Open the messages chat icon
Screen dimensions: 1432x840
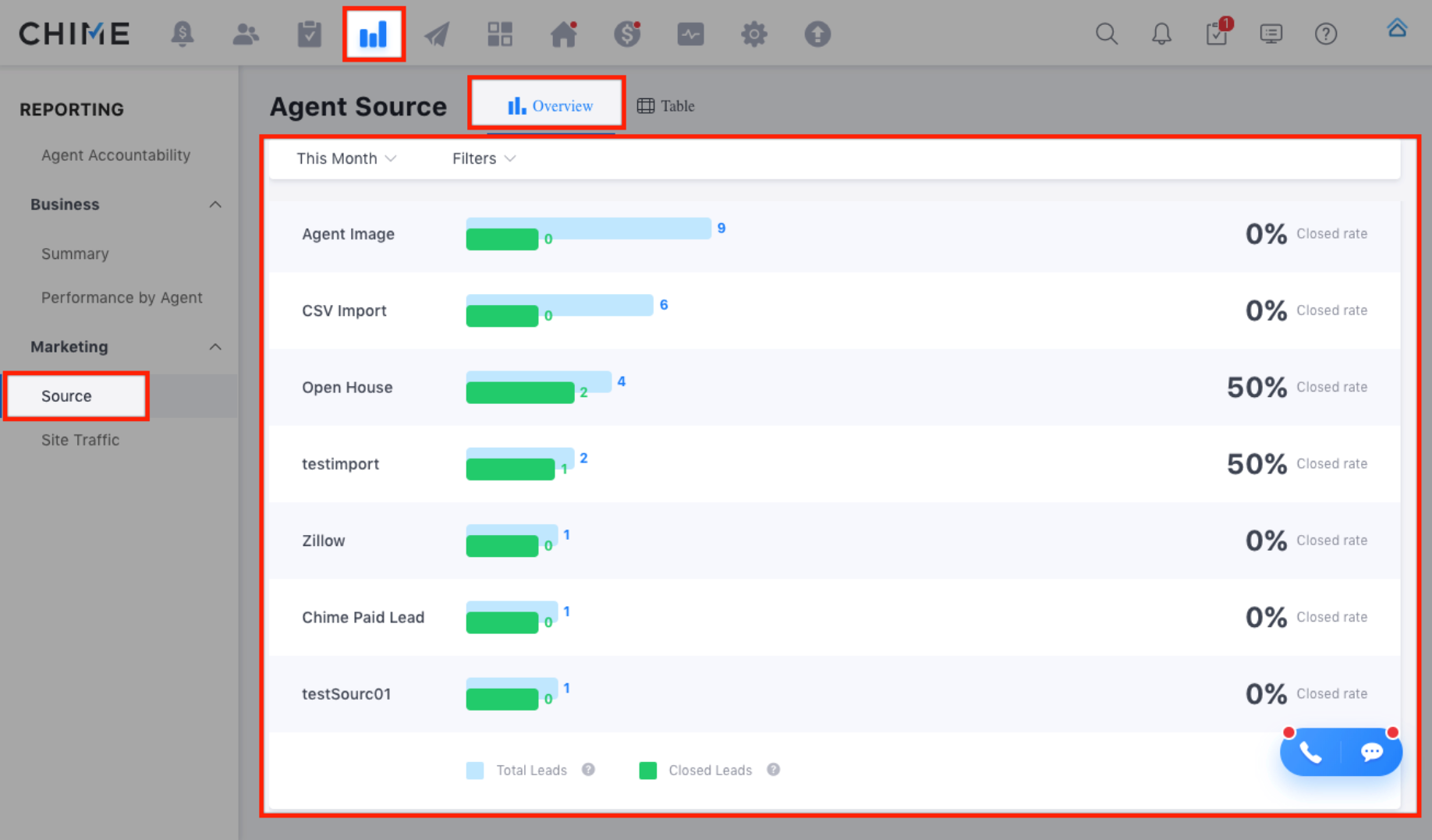[1271, 34]
